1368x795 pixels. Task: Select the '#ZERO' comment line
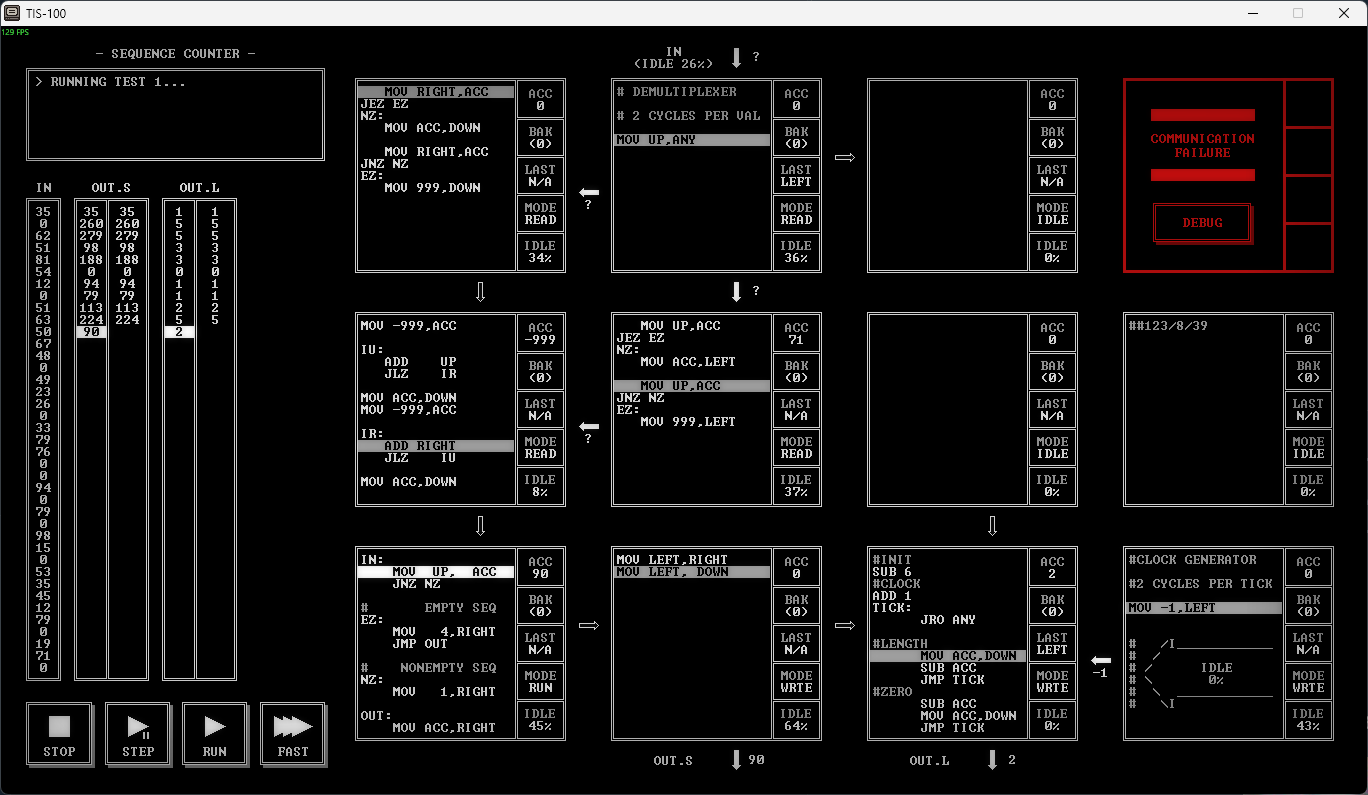[892, 692]
